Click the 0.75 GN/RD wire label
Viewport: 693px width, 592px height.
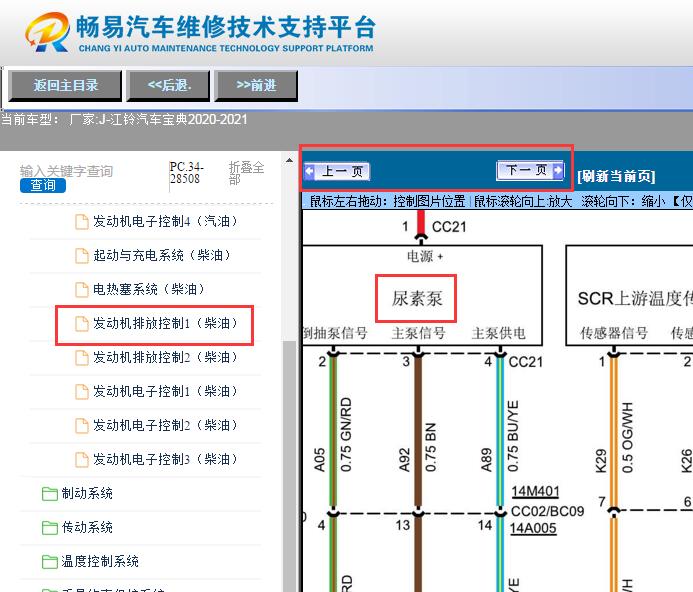click(346, 434)
